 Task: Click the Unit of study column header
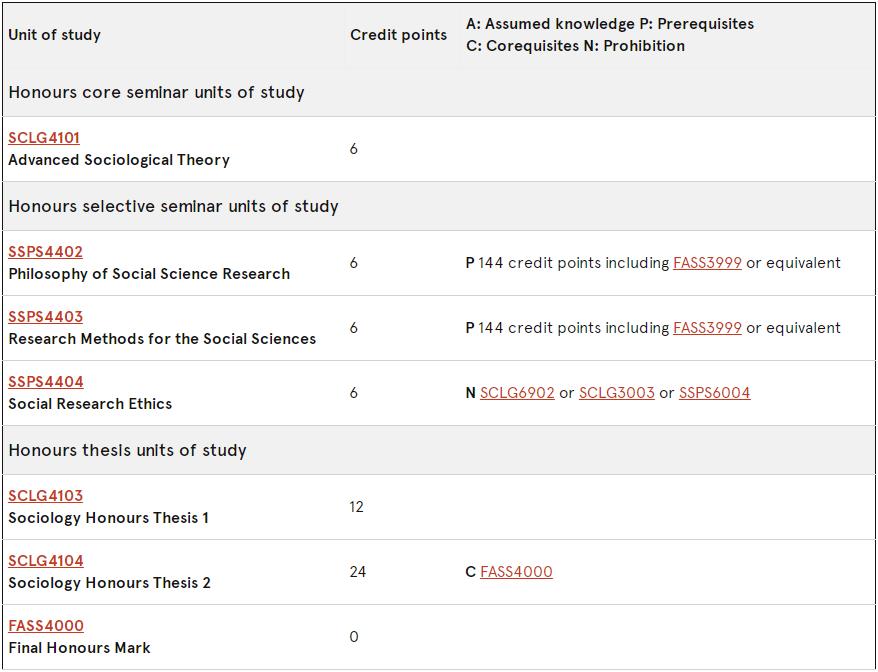point(54,35)
